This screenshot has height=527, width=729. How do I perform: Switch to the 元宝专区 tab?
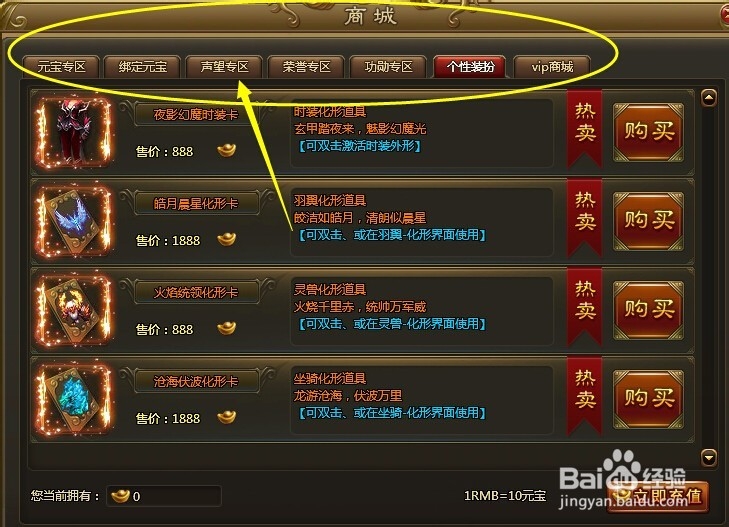[61, 67]
